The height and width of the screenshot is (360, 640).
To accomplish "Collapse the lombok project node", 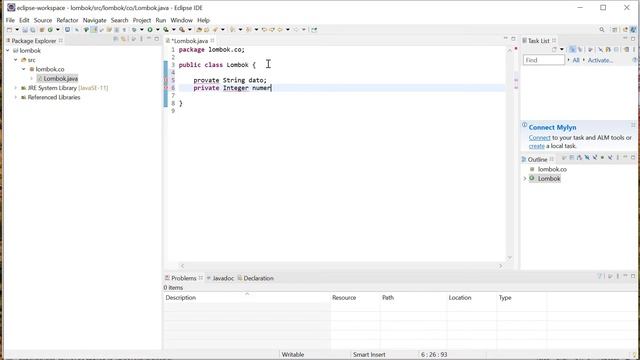I will pos(8,51).
